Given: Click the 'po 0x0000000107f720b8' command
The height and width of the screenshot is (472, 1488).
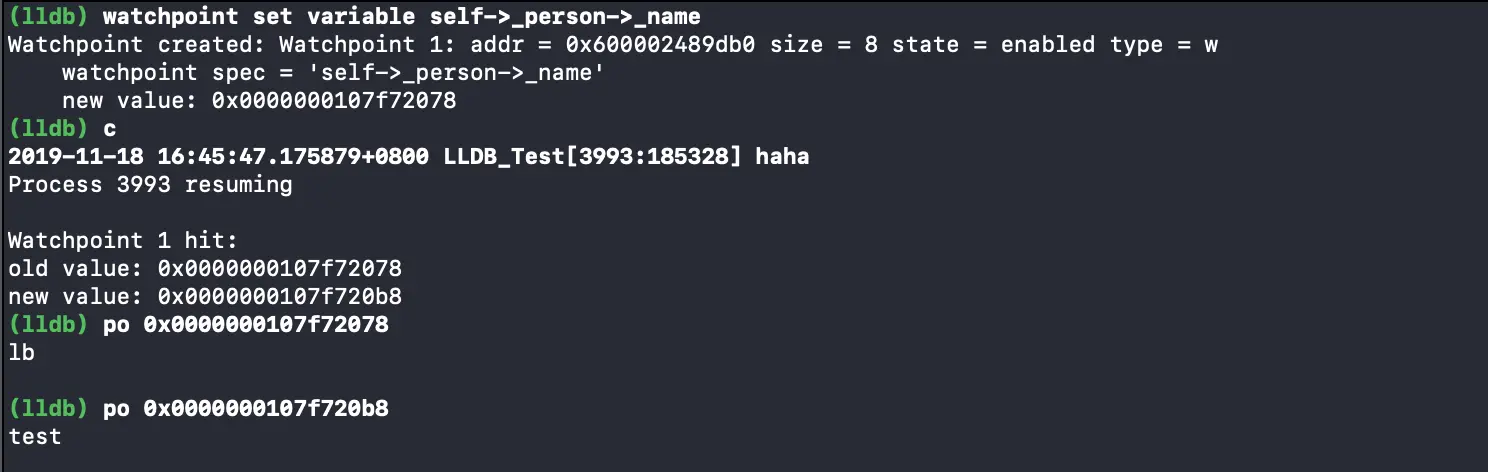Looking at the screenshot, I should click(246, 409).
